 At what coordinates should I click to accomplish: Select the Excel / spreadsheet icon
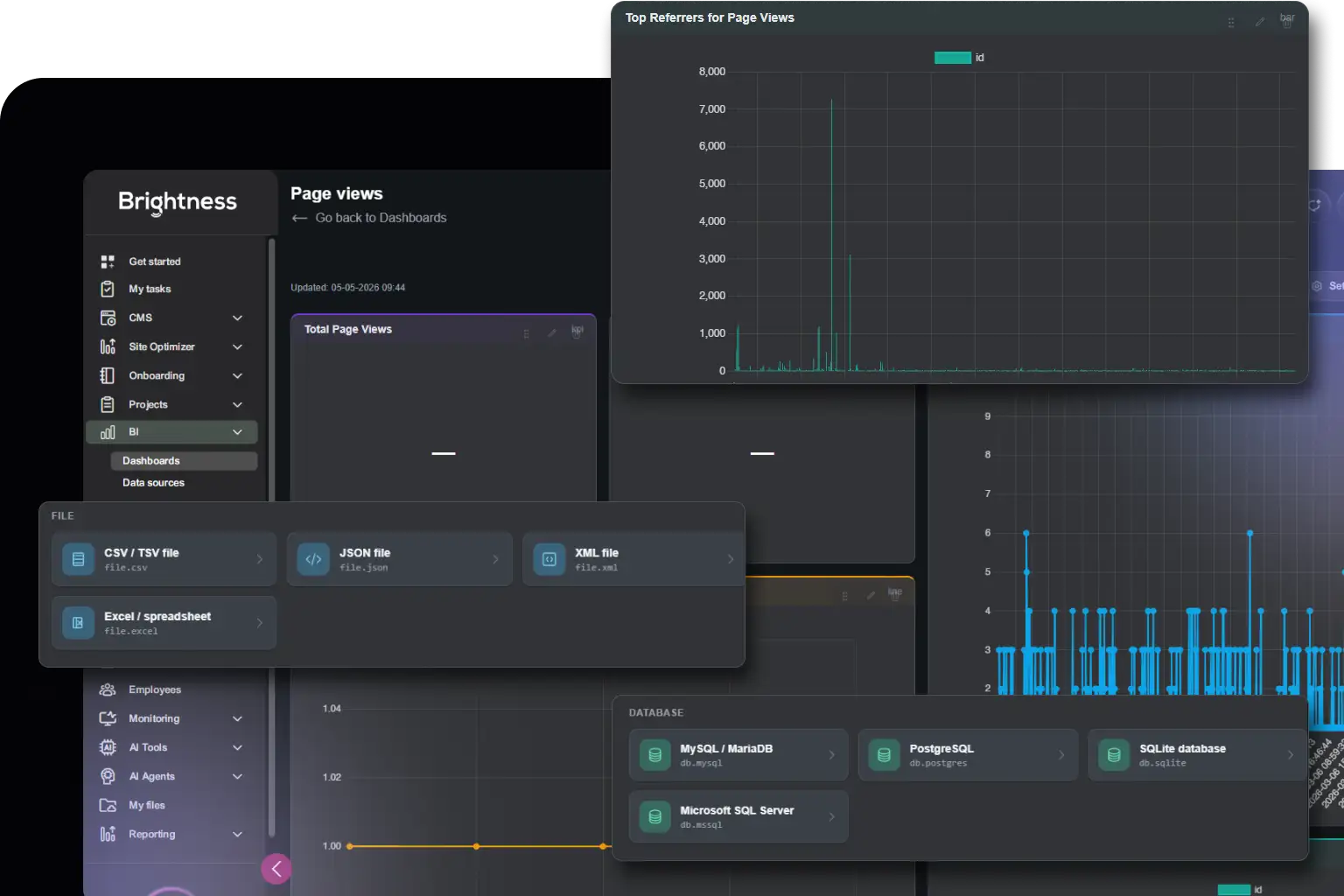(78, 623)
